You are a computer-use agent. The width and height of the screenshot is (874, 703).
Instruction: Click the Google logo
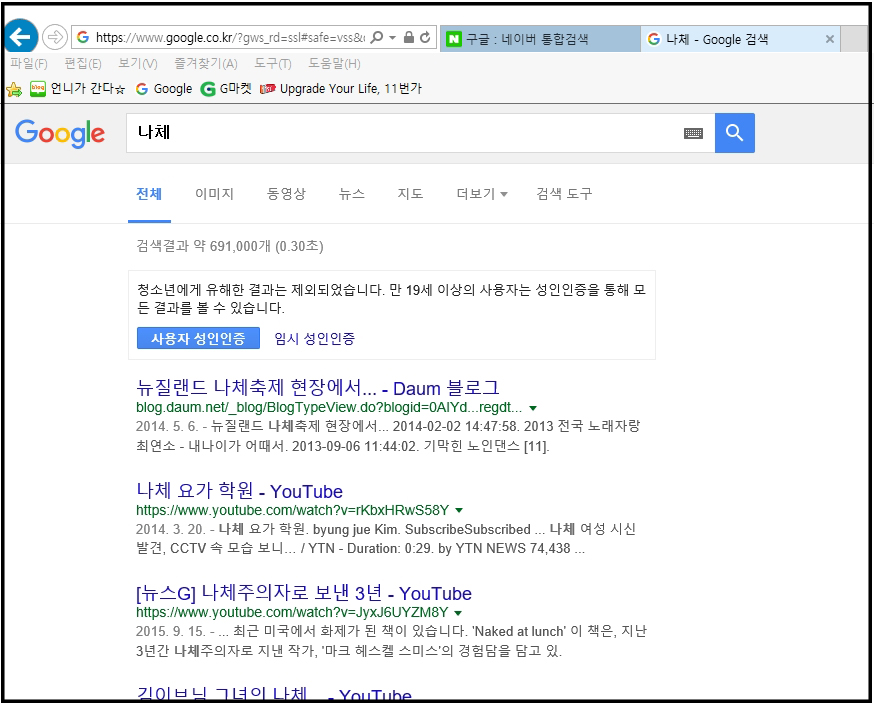tap(60, 134)
